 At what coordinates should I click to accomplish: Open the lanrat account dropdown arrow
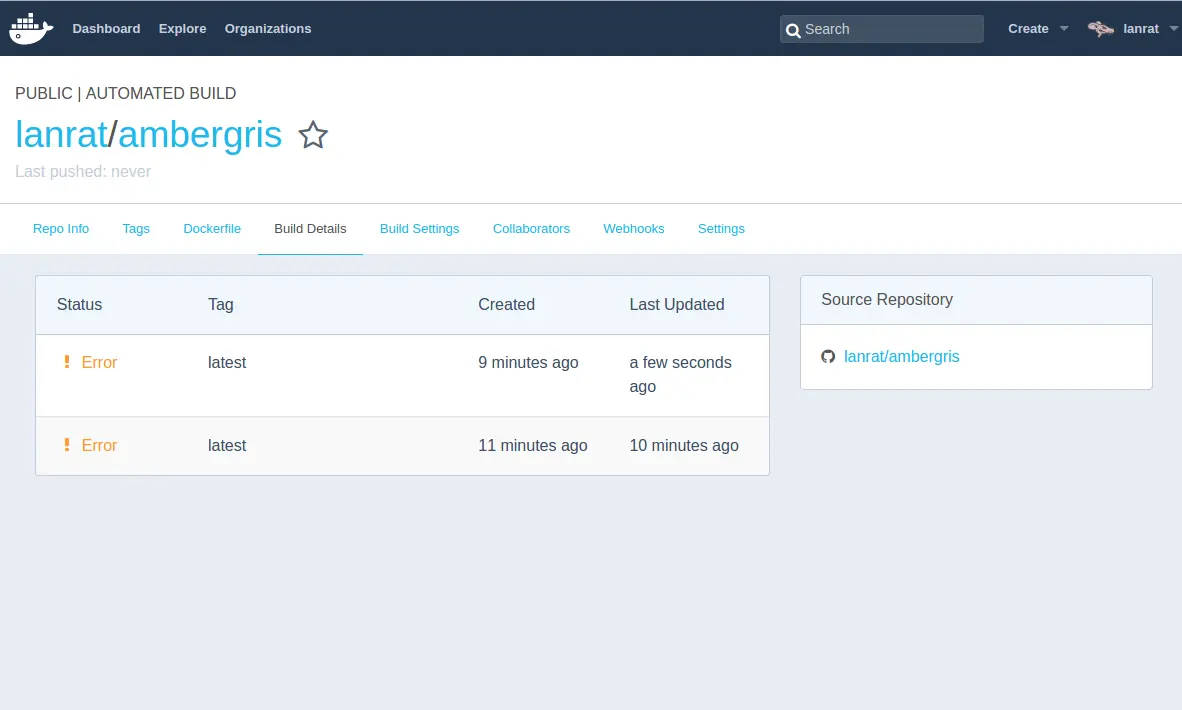coord(1173,29)
